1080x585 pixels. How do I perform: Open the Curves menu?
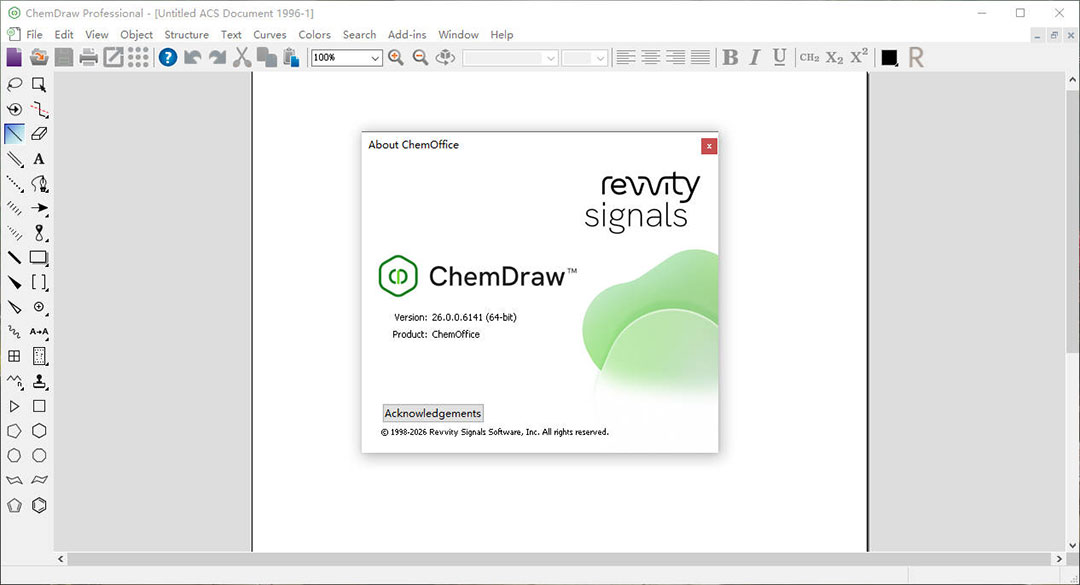[269, 34]
